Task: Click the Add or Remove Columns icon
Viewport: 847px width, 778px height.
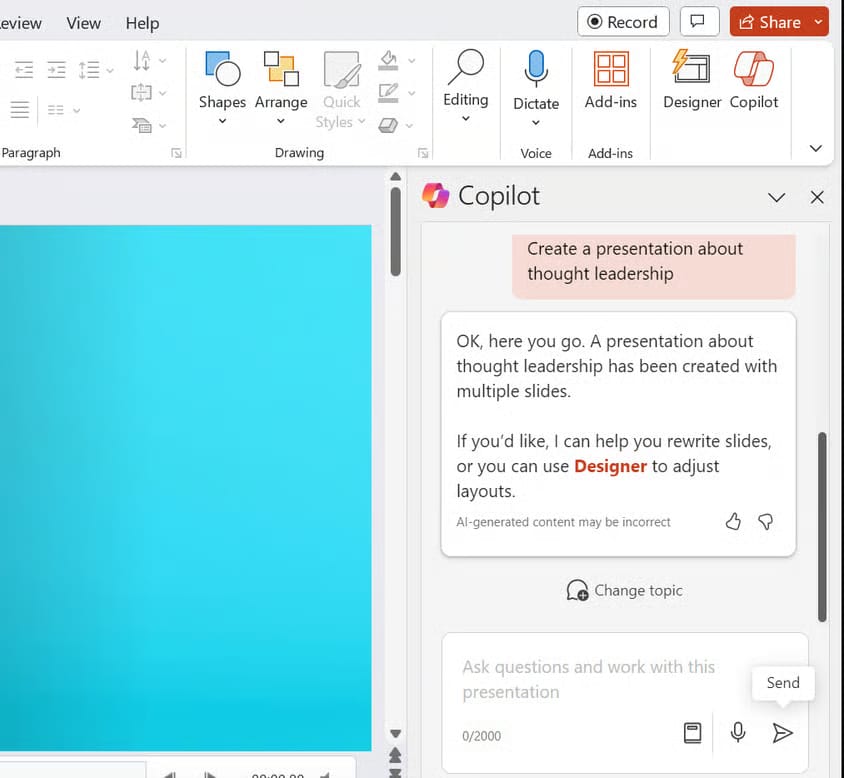Action: pyautogui.click(x=56, y=110)
